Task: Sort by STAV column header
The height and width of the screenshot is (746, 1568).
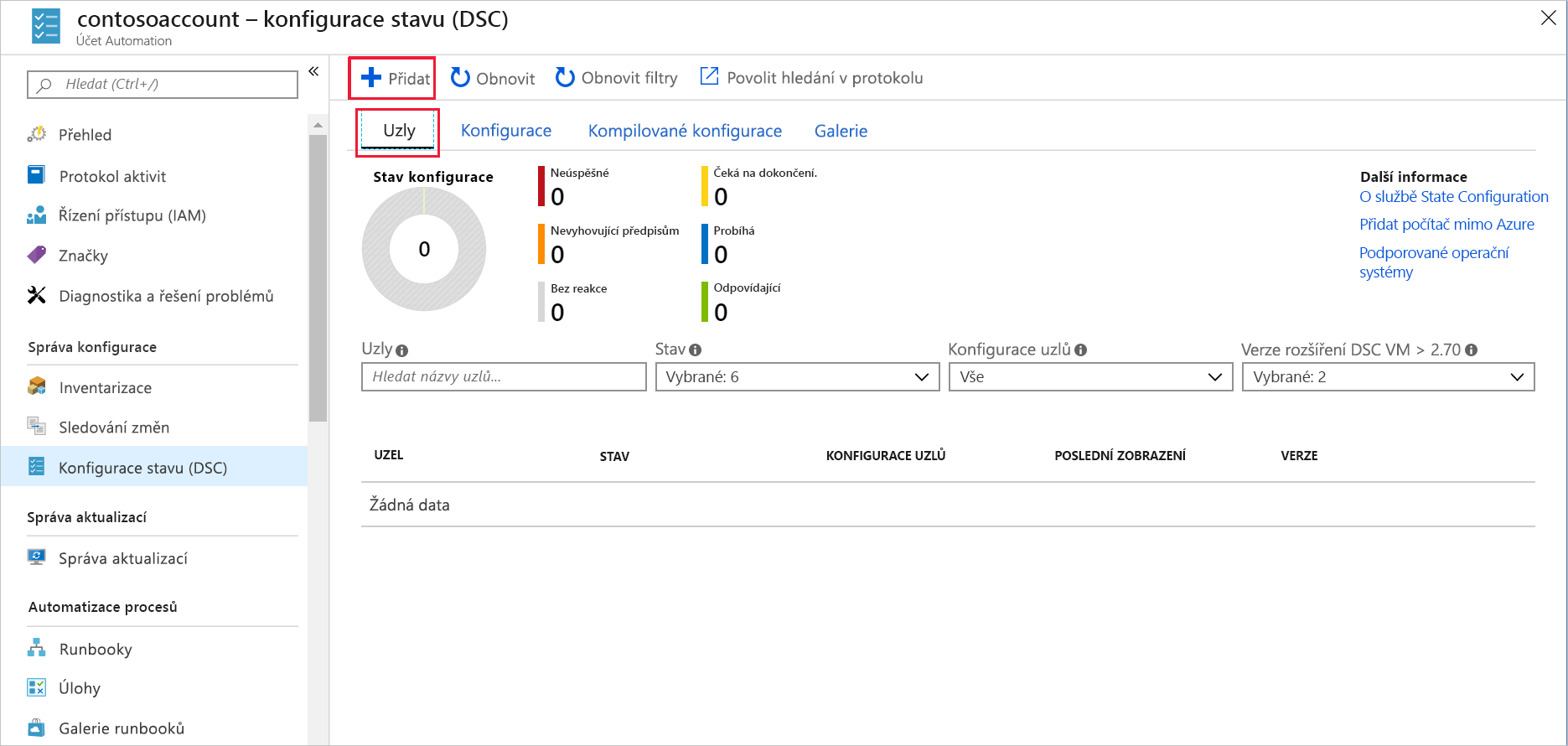Action: click(x=614, y=456)
